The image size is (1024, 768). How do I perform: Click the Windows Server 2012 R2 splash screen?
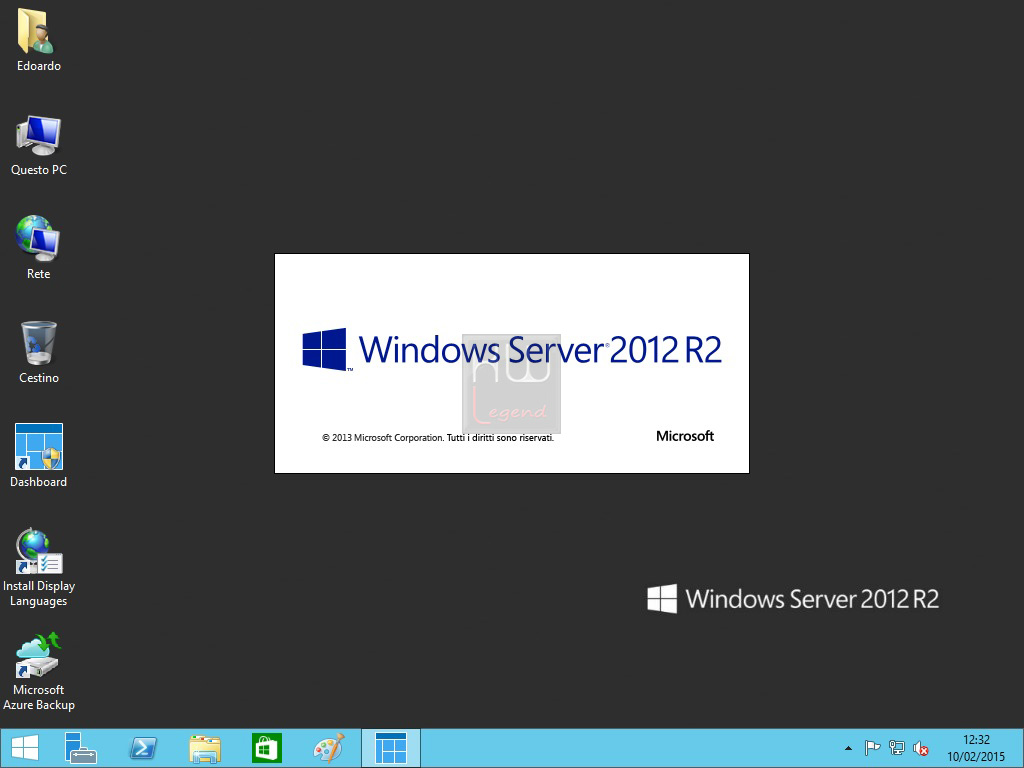[x=512, y=363]
